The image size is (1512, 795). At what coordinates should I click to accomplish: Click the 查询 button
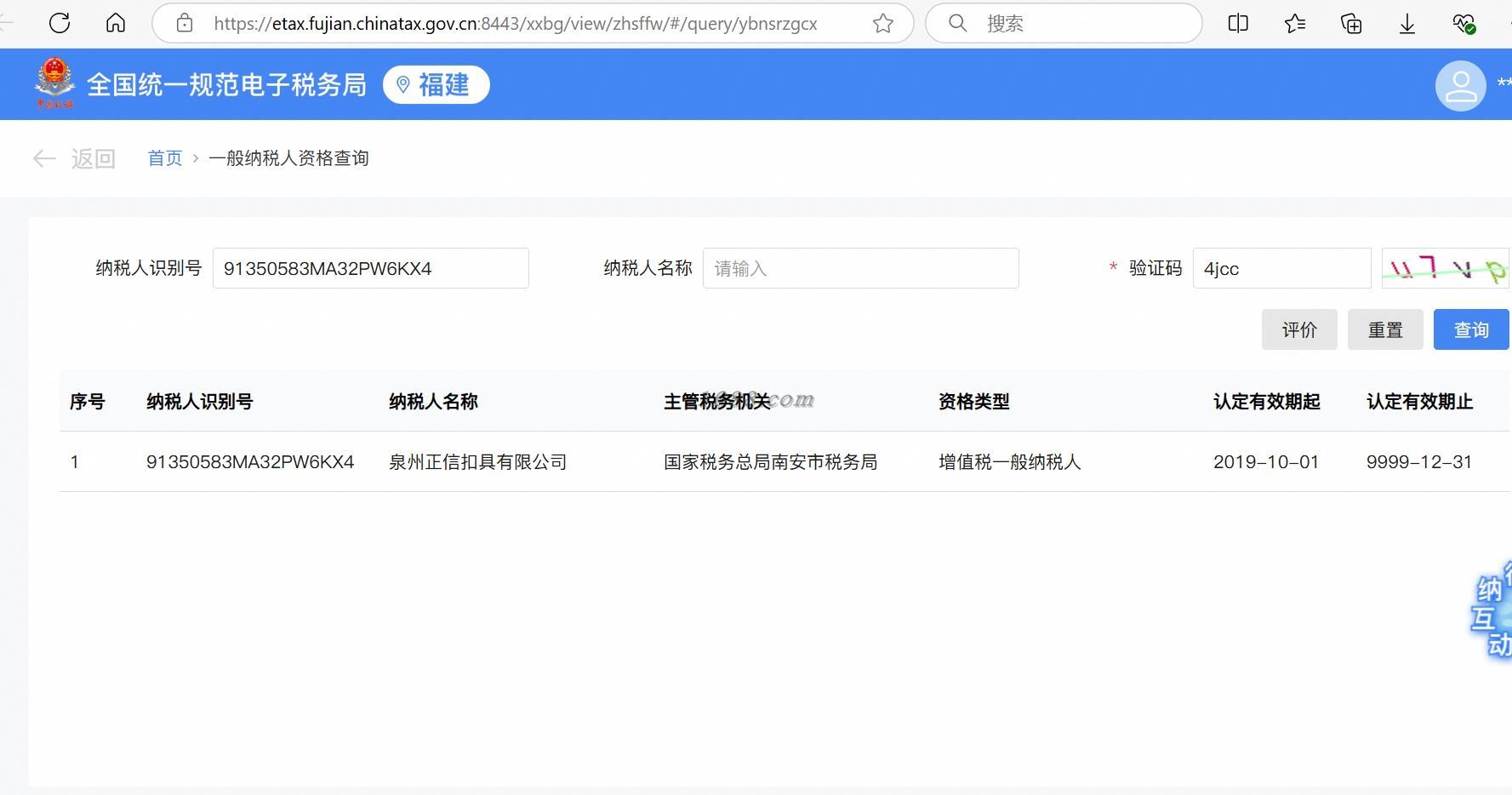1471,329
